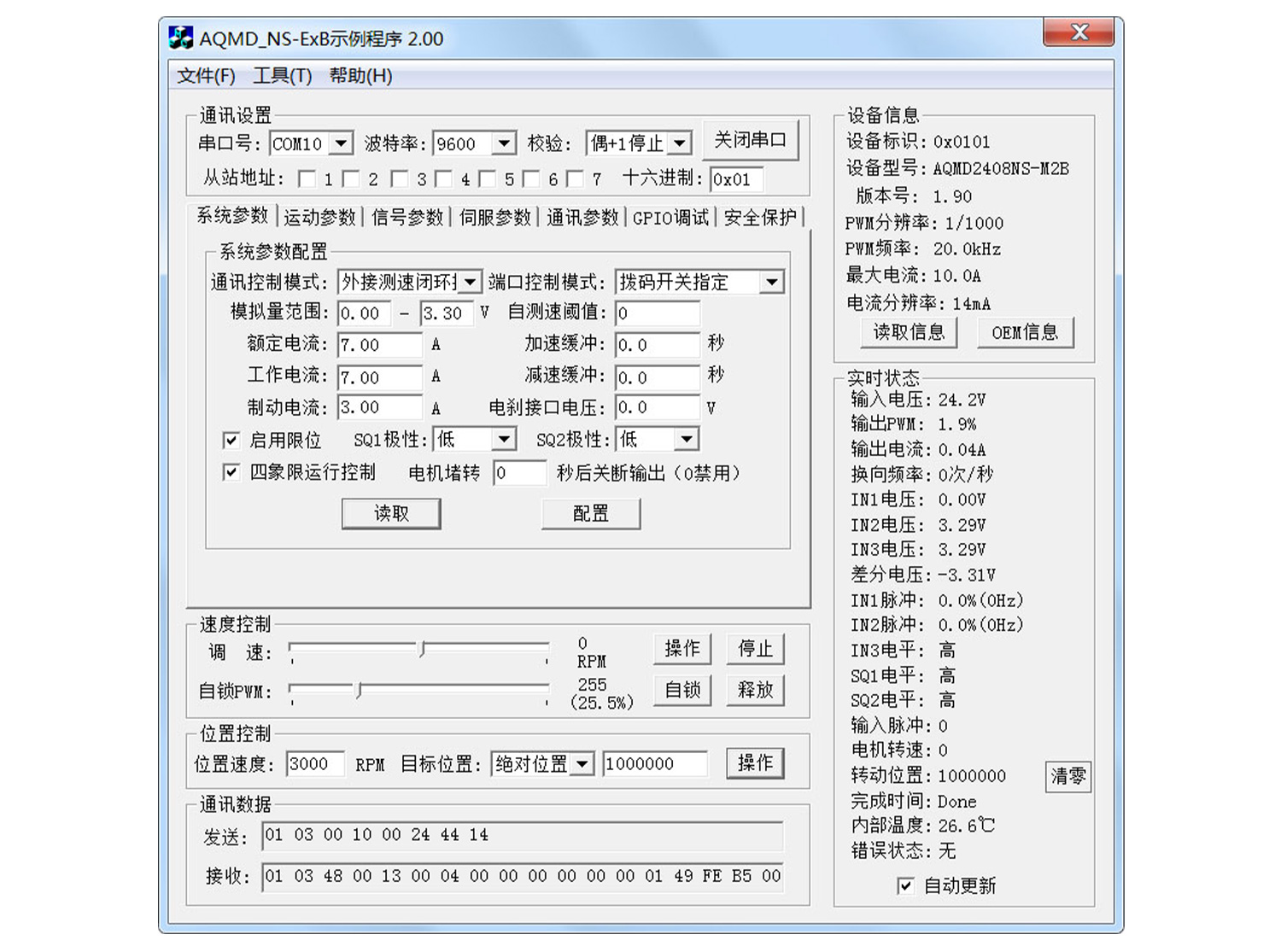The width and height of the screenshot is (1281, 952).
Task: Click the application icon in the title bar
Action: tap(180, 36)
